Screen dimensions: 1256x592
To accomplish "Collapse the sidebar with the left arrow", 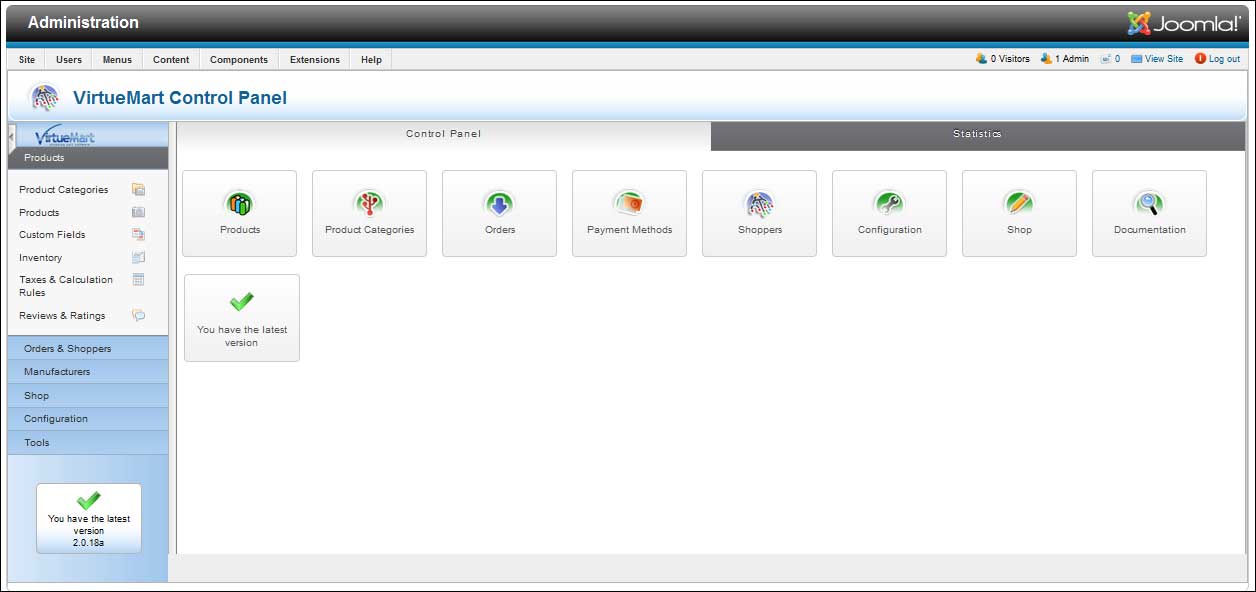I will 11,135.
